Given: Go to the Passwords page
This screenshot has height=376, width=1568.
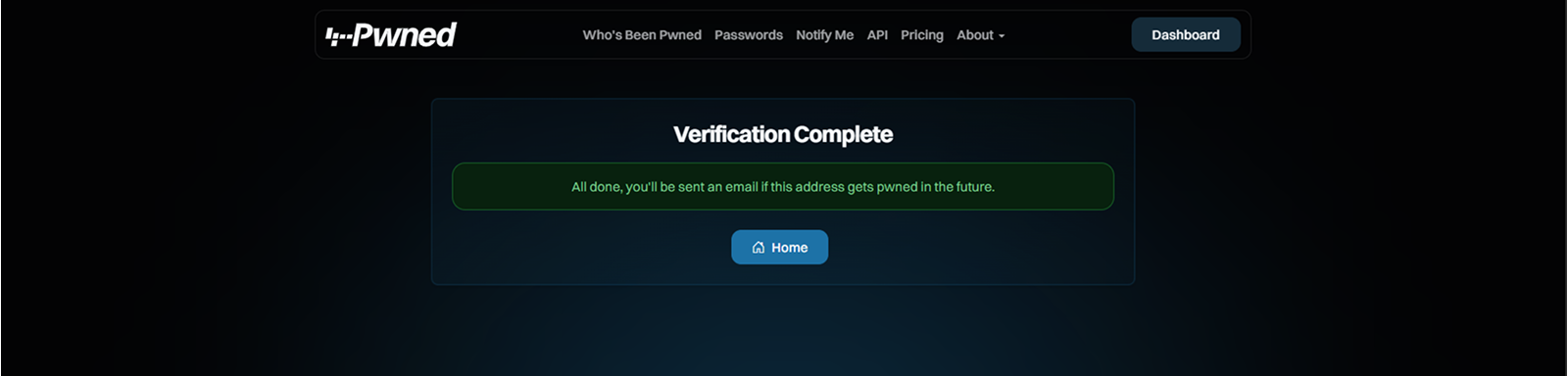Looking at the screenshot, I should [749, 35].
